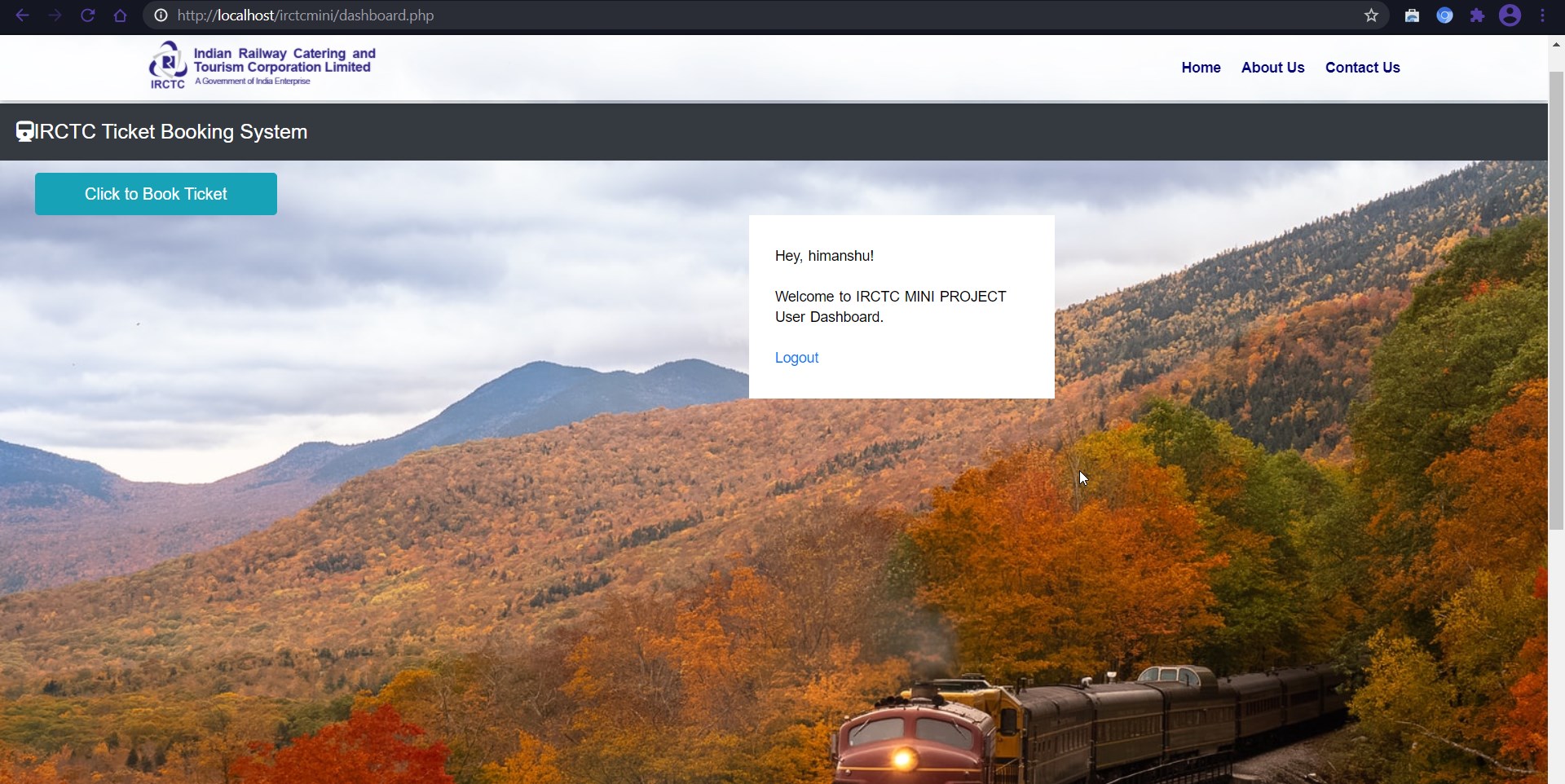The width and height of the screenshot is (1565, 784).
Task: Open the extensions puzzle icon
Action: [x=1477, y=15]
